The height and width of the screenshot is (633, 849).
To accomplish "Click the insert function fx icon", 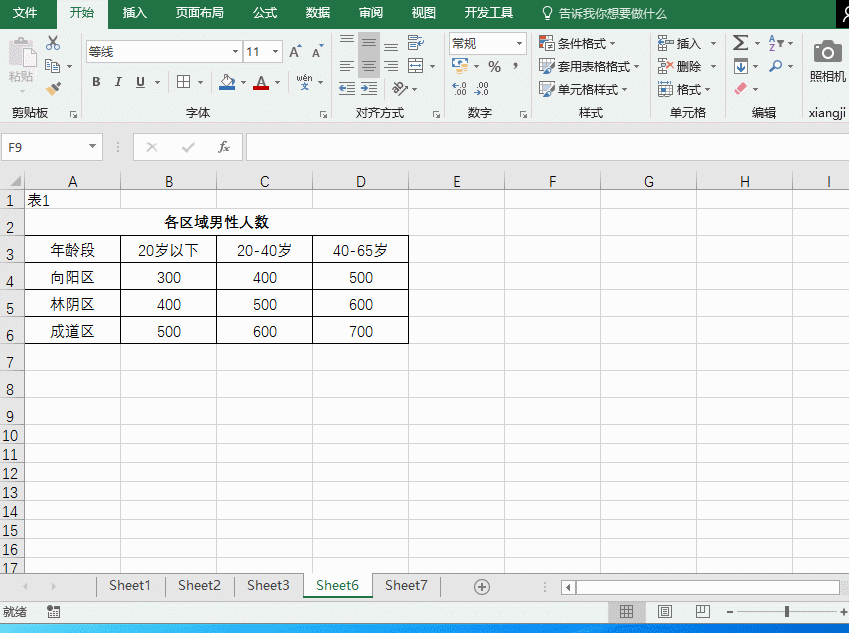I will tap(224, 147).
